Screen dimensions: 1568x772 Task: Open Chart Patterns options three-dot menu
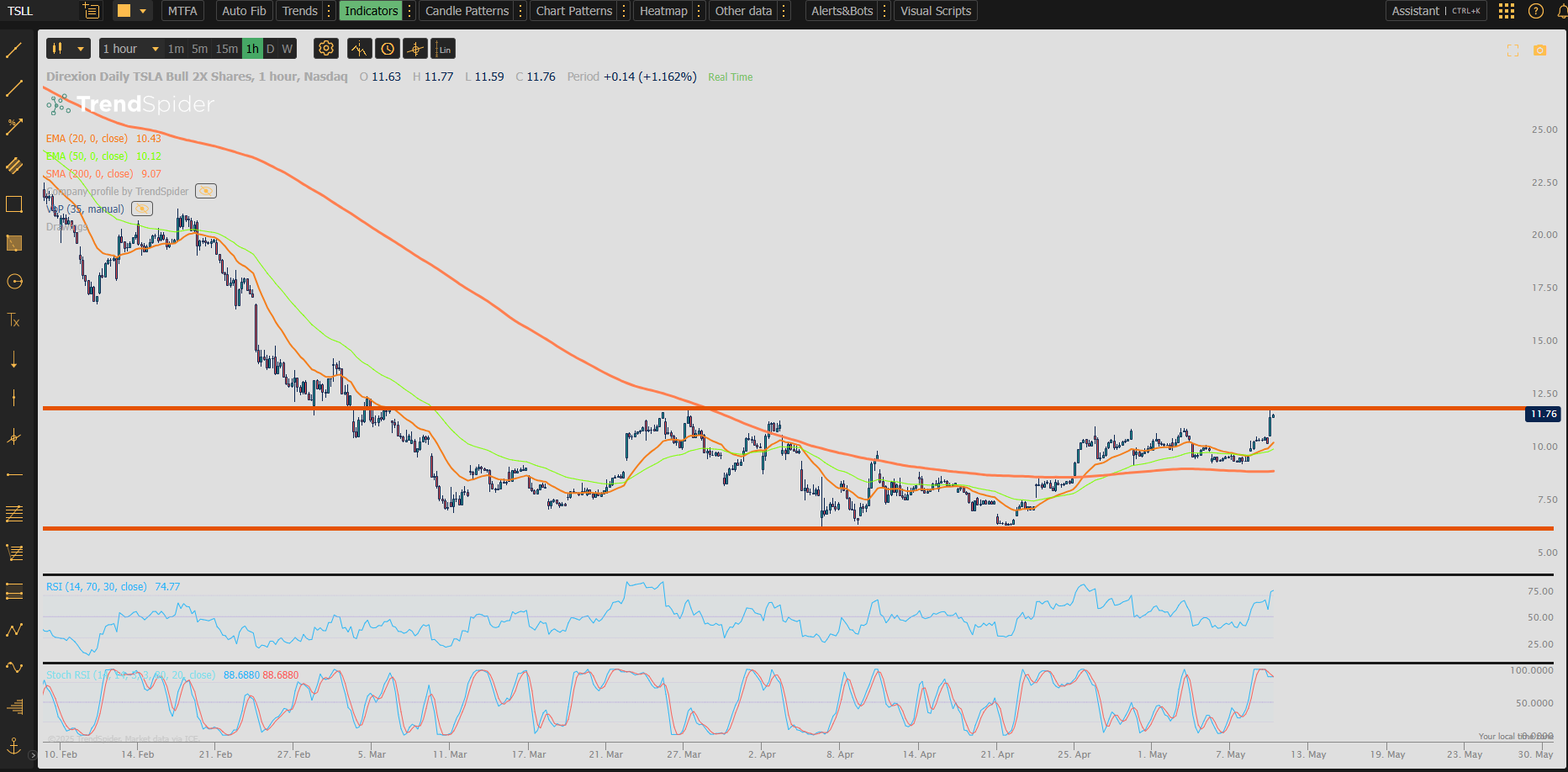pyautogui.click(x=624, y=11)
